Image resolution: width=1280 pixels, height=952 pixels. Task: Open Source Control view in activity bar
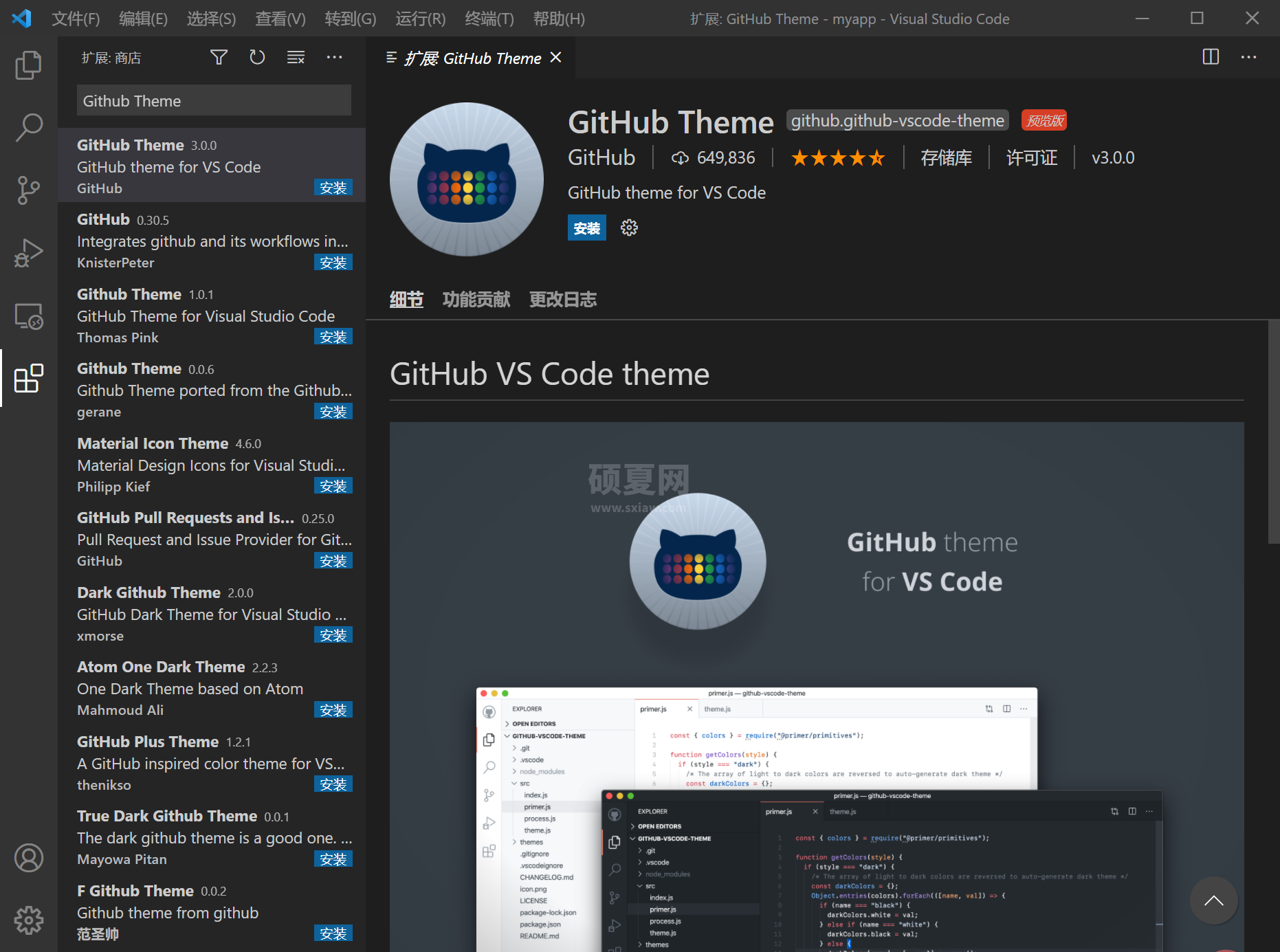[28, 190]
